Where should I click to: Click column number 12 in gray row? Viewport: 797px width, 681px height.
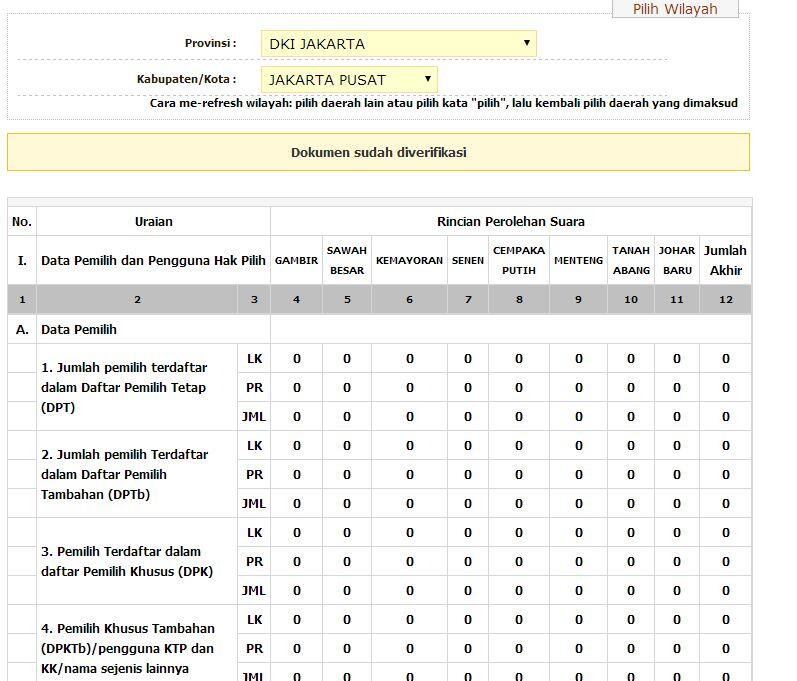coord(726,299)
